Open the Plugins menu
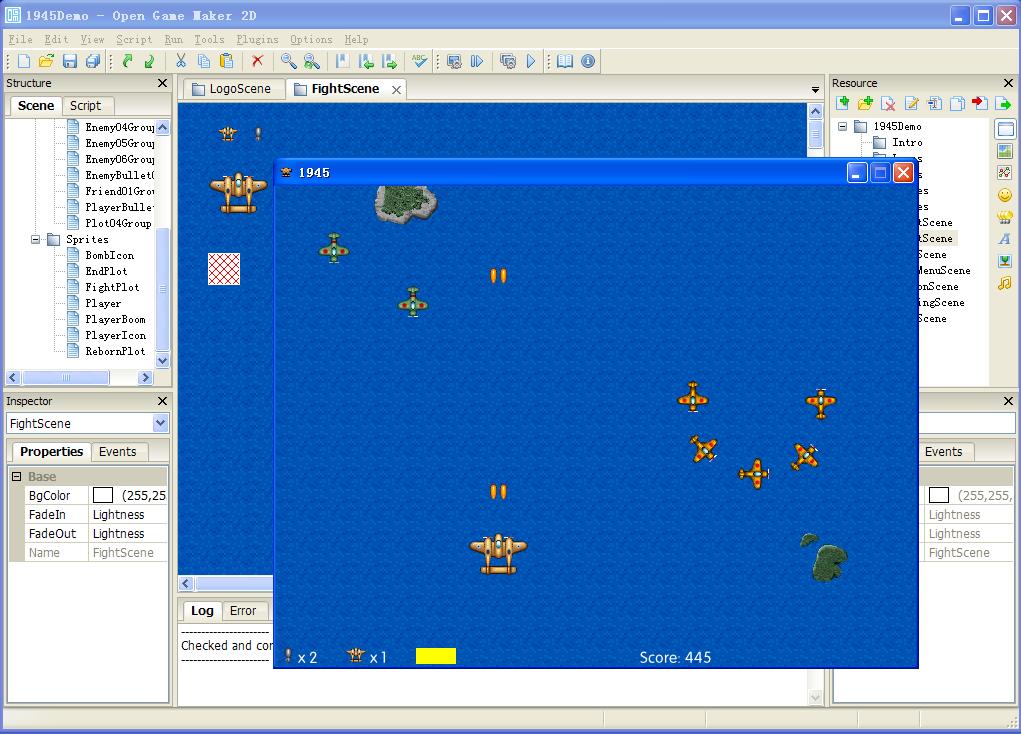1021x734 pixels. [x=257, y=39]
